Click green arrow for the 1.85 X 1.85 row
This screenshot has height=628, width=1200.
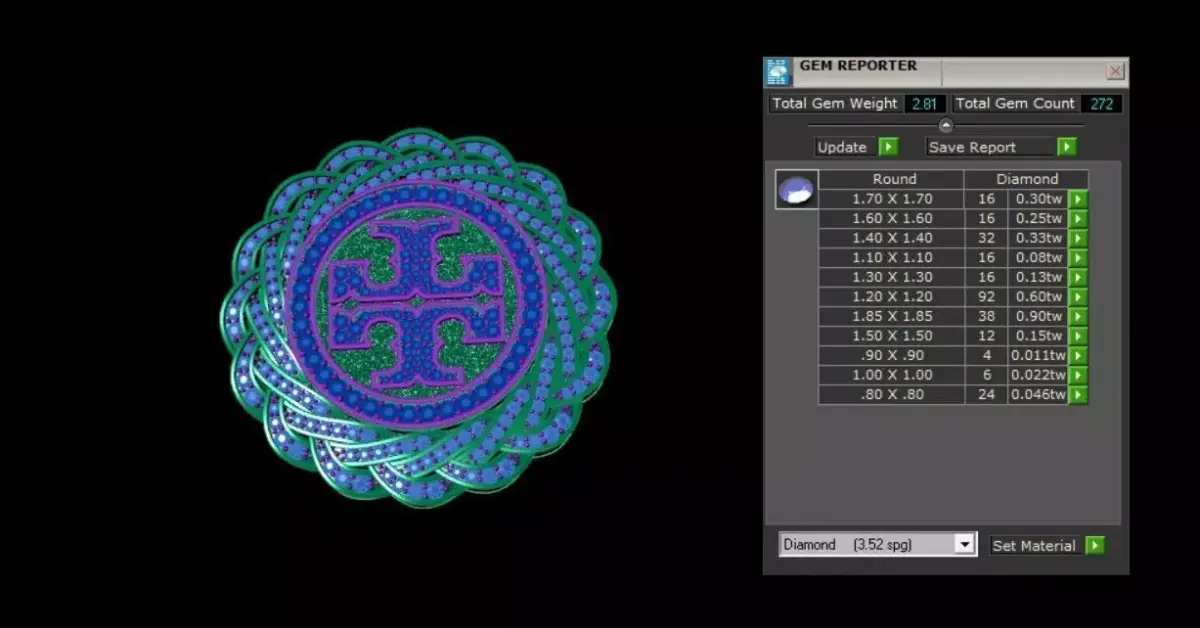[x=1077, y=316]
